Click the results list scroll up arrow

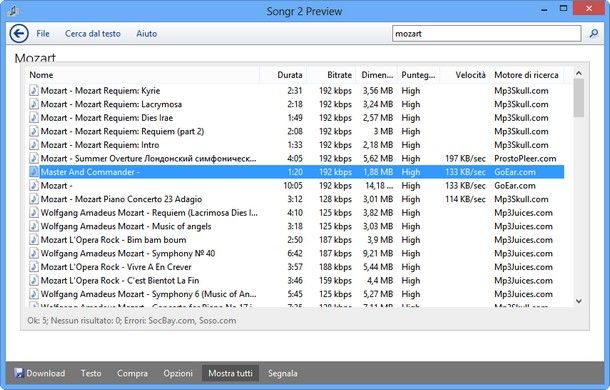pyautogui.click(x=578, y=73)
